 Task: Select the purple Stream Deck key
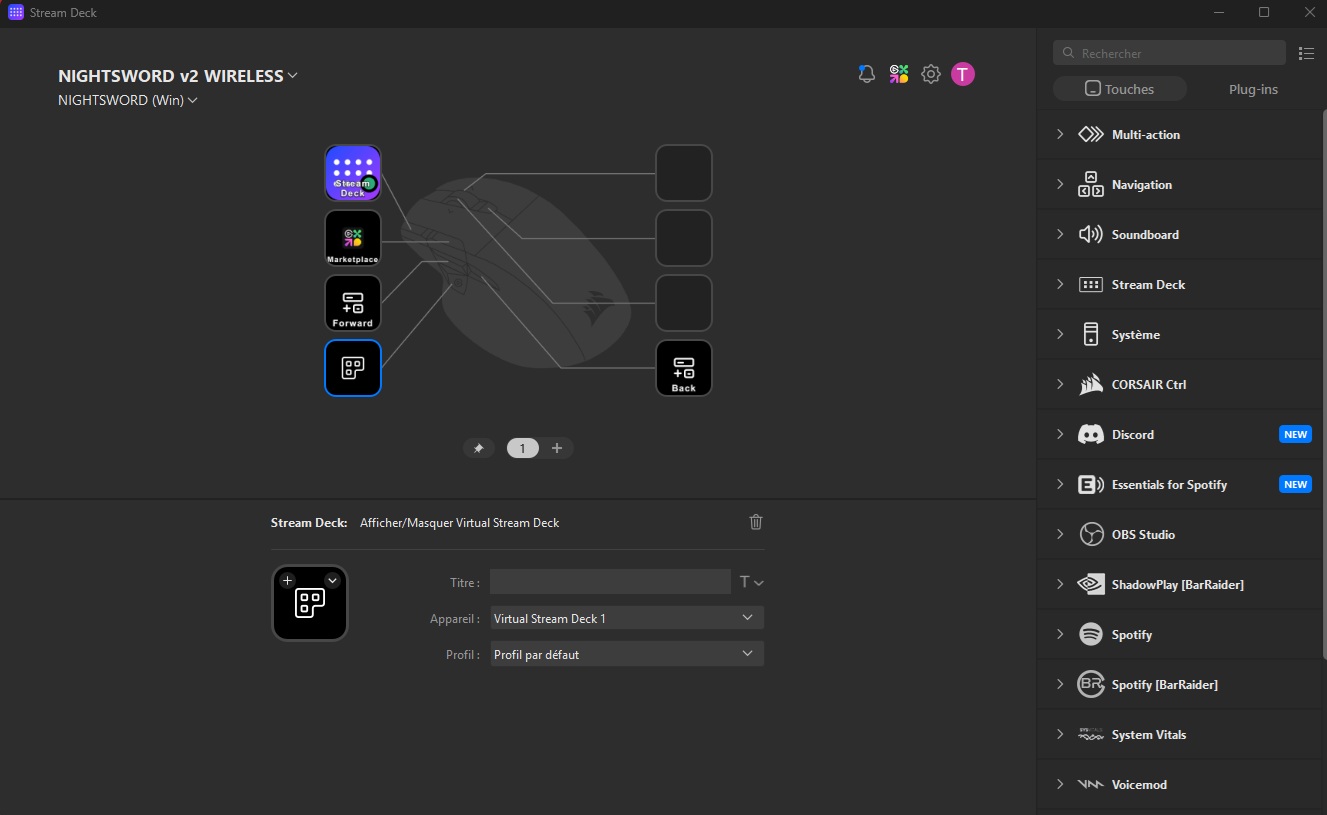(x=353, y=173)
